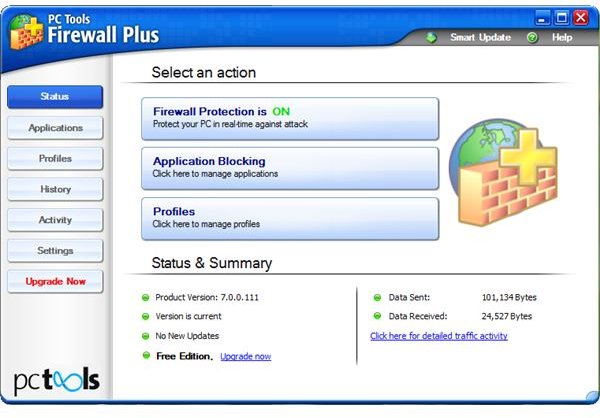Minimize the Firewall Plus window
Viewport: 600px width, 418px height.
[542, 18]
